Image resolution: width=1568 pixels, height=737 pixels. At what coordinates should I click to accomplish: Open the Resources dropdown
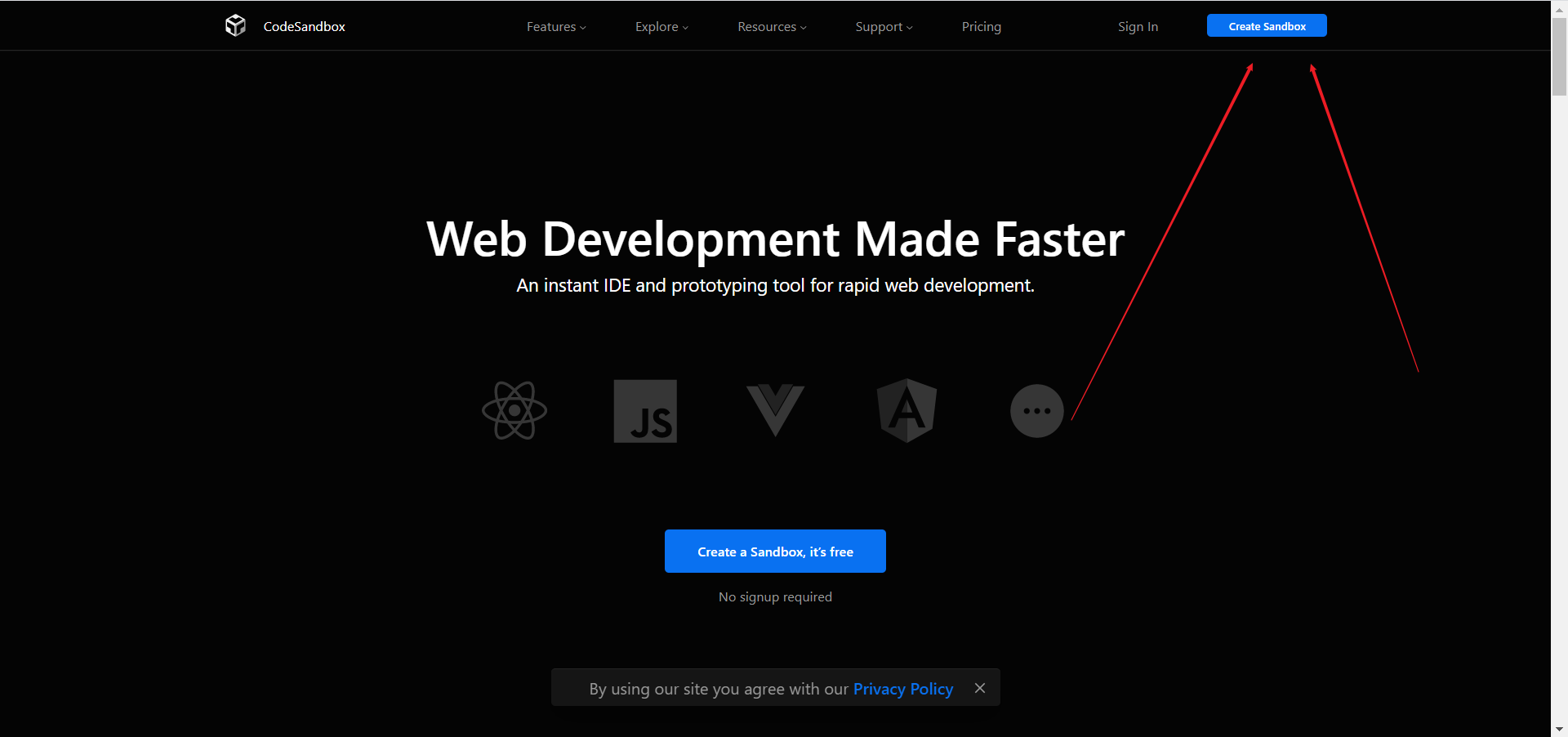click(772, 27)
